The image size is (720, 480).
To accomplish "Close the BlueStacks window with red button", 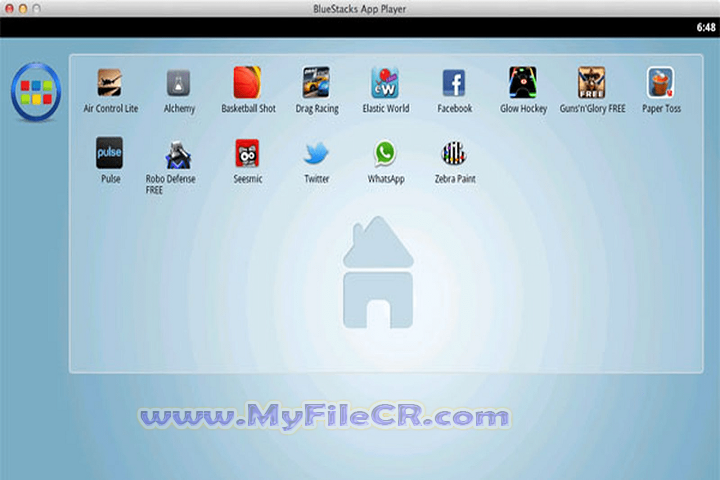I will click(9, 9).
